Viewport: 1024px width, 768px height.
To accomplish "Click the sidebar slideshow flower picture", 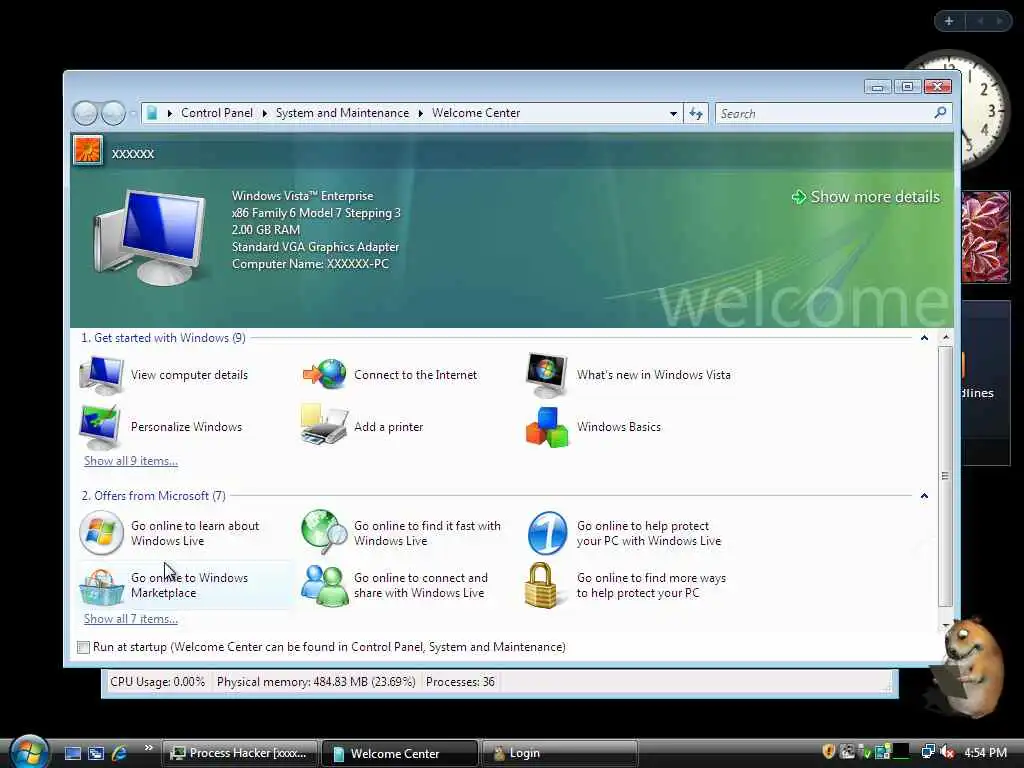I will (985, 236).
